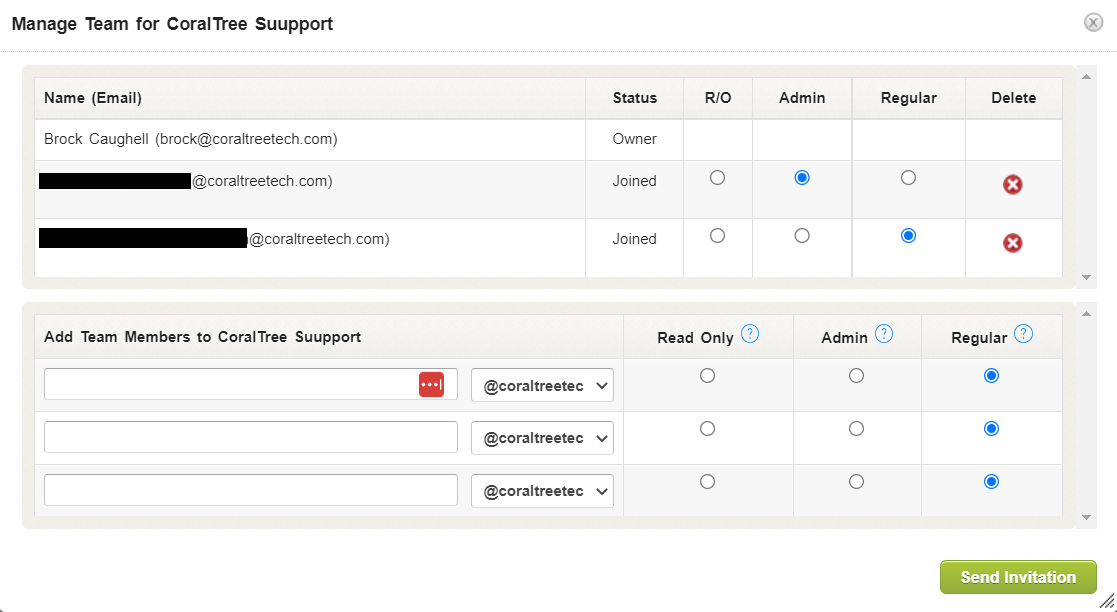This screenshot has height=612, width=1117.
Task: Set second joined member to Admin
Action: click(802, 236)
